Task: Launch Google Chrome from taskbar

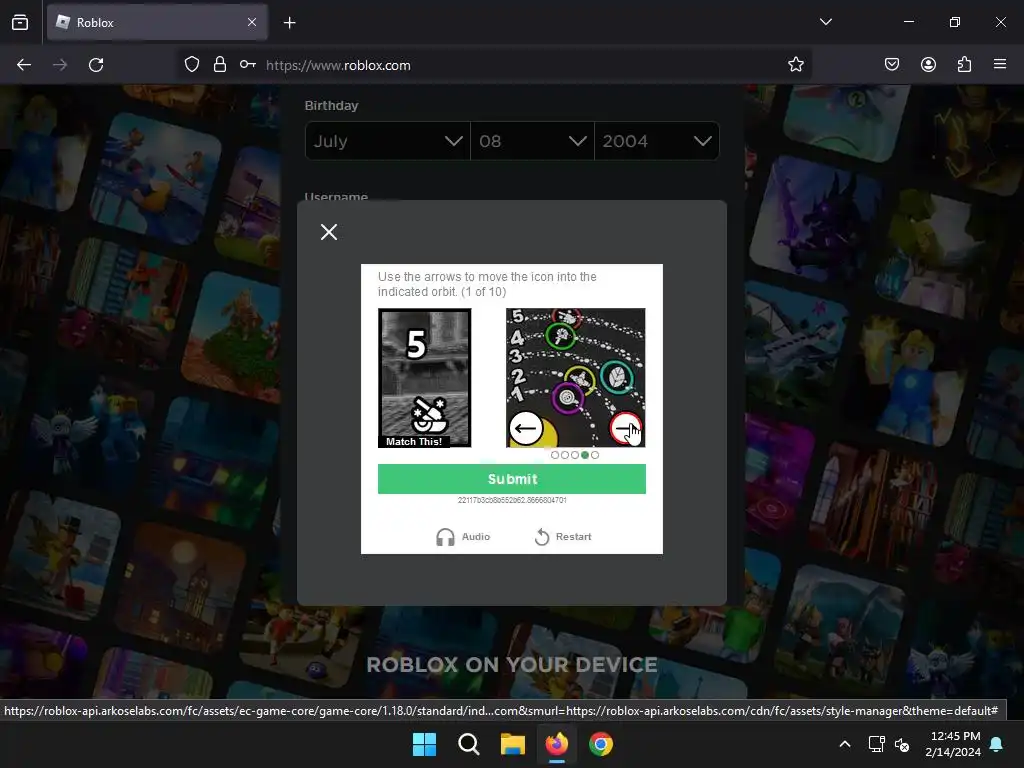Action: 601,744
